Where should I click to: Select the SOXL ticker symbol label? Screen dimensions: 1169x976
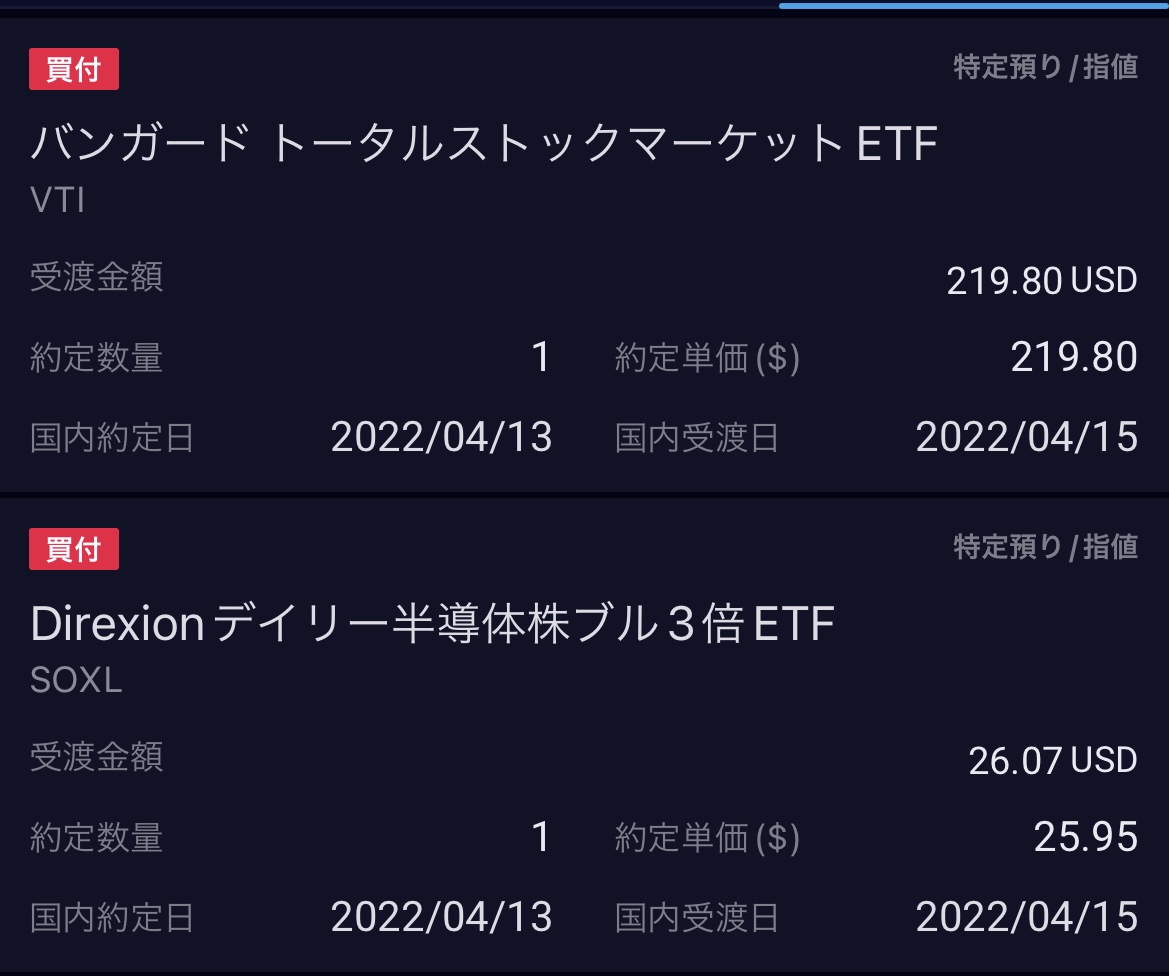(76, 681)
